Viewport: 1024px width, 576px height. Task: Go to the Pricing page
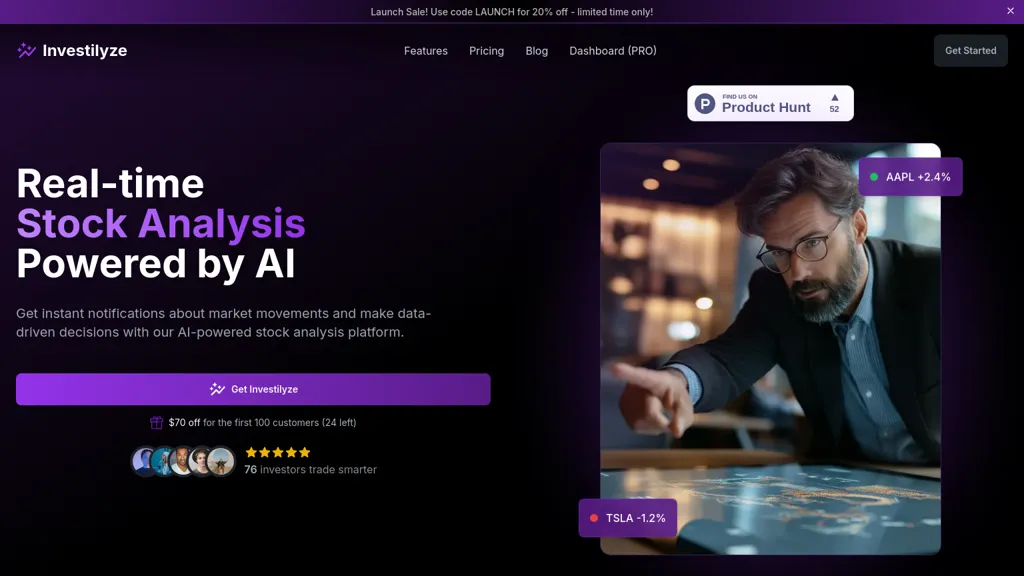487,51
